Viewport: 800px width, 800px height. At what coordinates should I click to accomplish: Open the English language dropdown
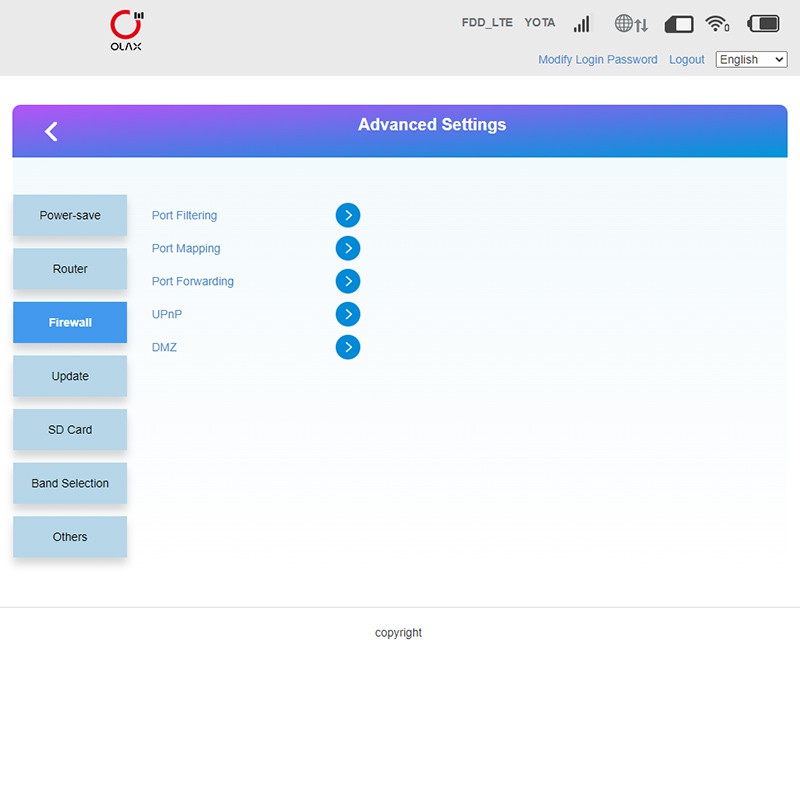pyautogui.click(x=751, y=60)
